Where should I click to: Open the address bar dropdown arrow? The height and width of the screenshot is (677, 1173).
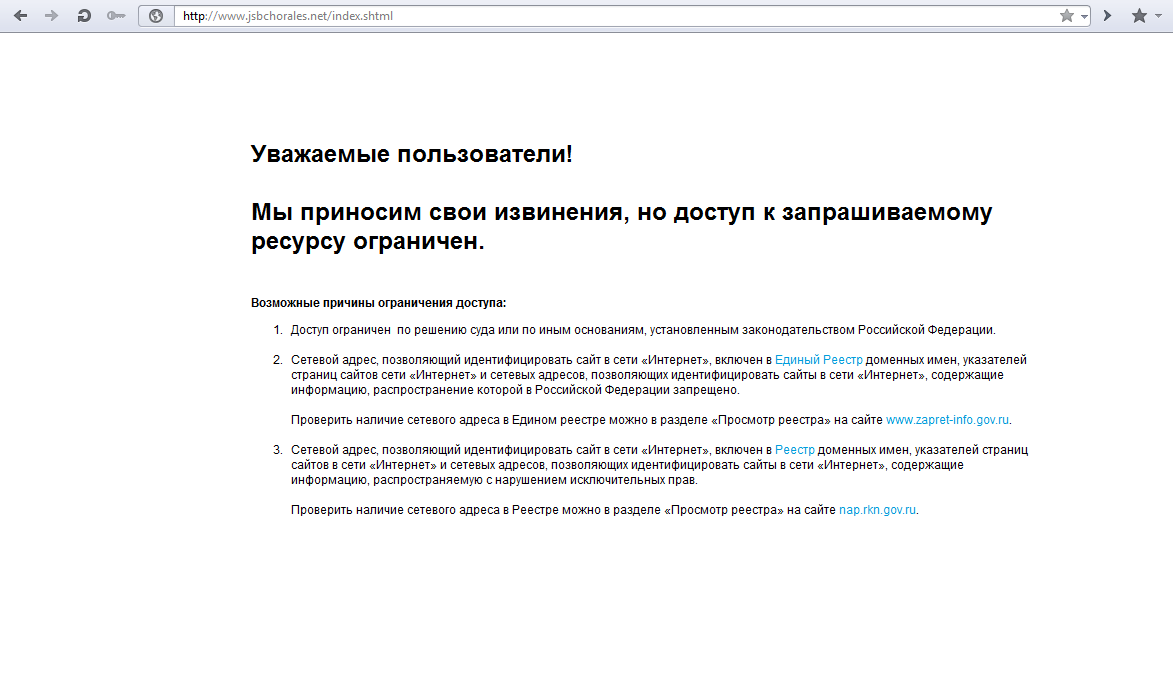(x=1084, y=16)
